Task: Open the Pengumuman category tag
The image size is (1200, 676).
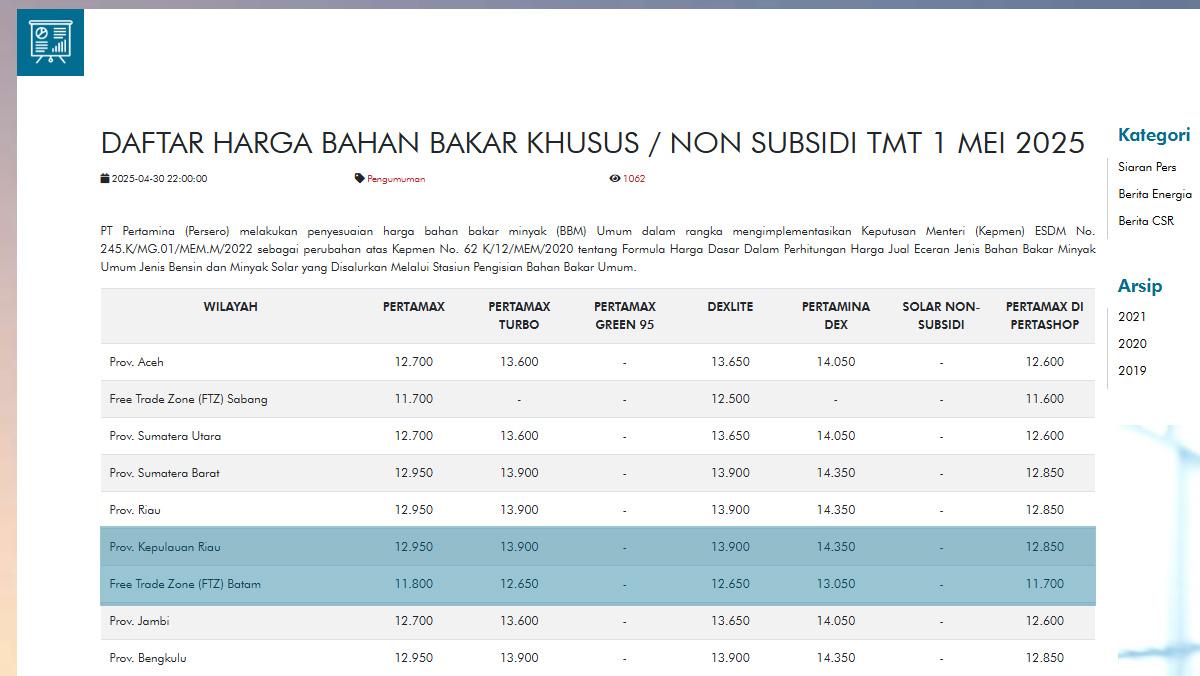Action: pos(398,178)
